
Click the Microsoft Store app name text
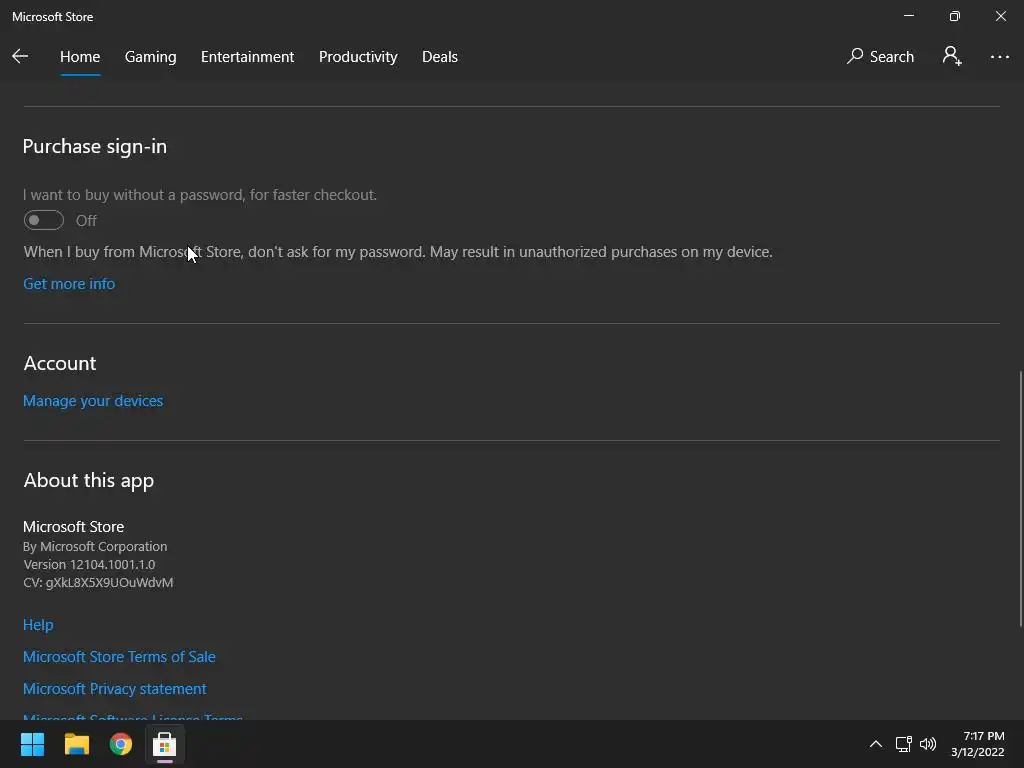point(73,526)
